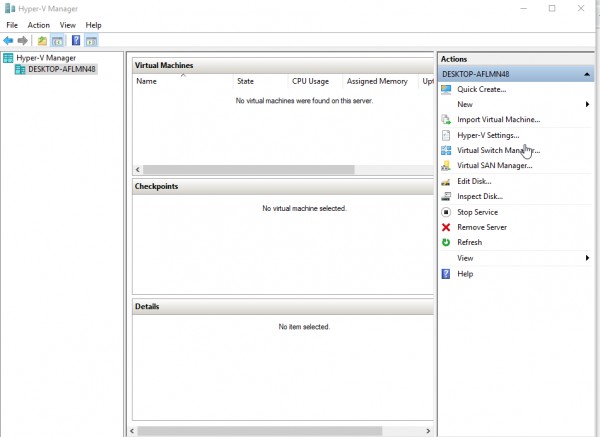This screenshot has height=437, width=600.
Task: Open the View action item
Action: [465, 258]
